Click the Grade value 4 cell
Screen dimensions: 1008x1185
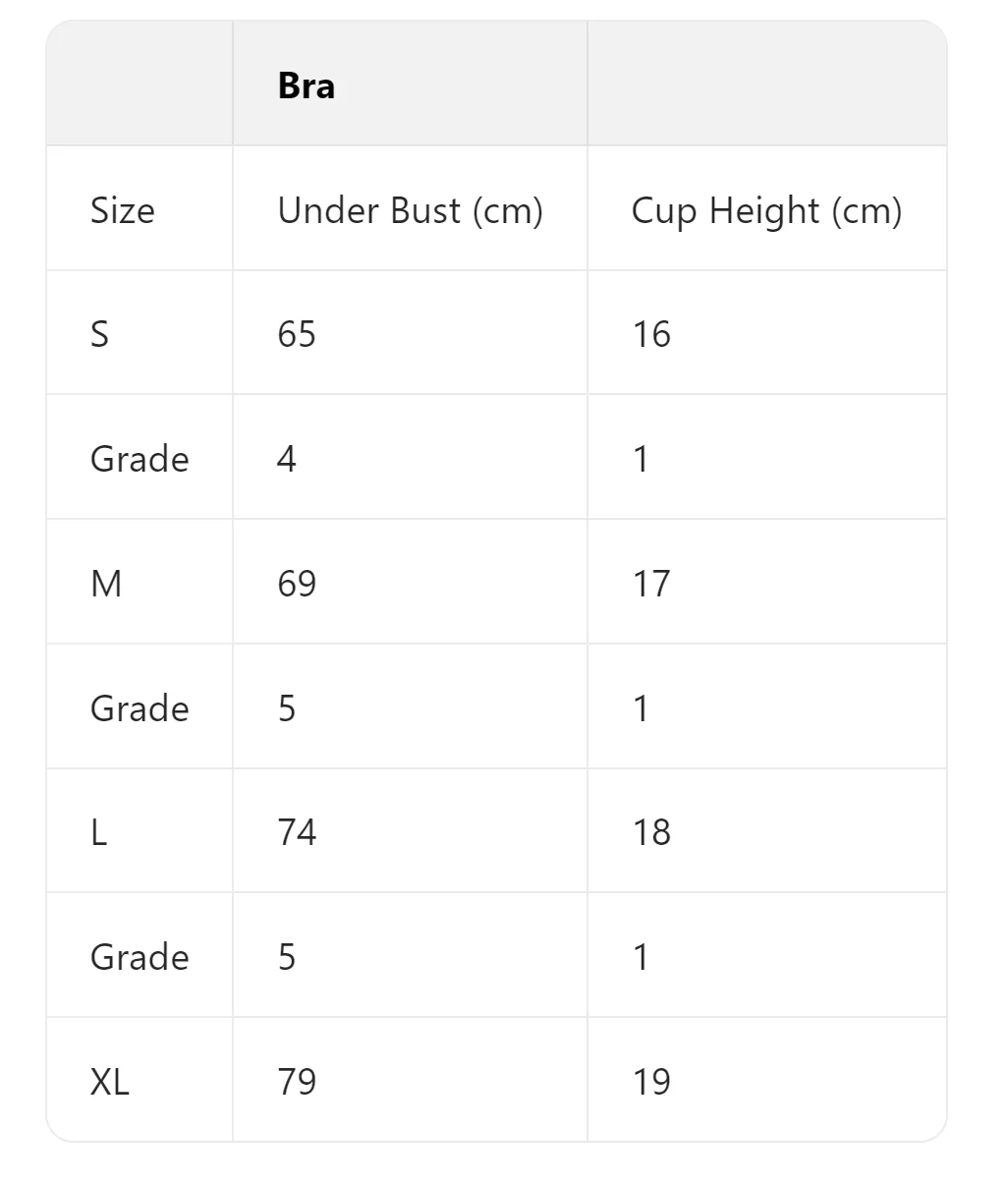click(410, 458)
